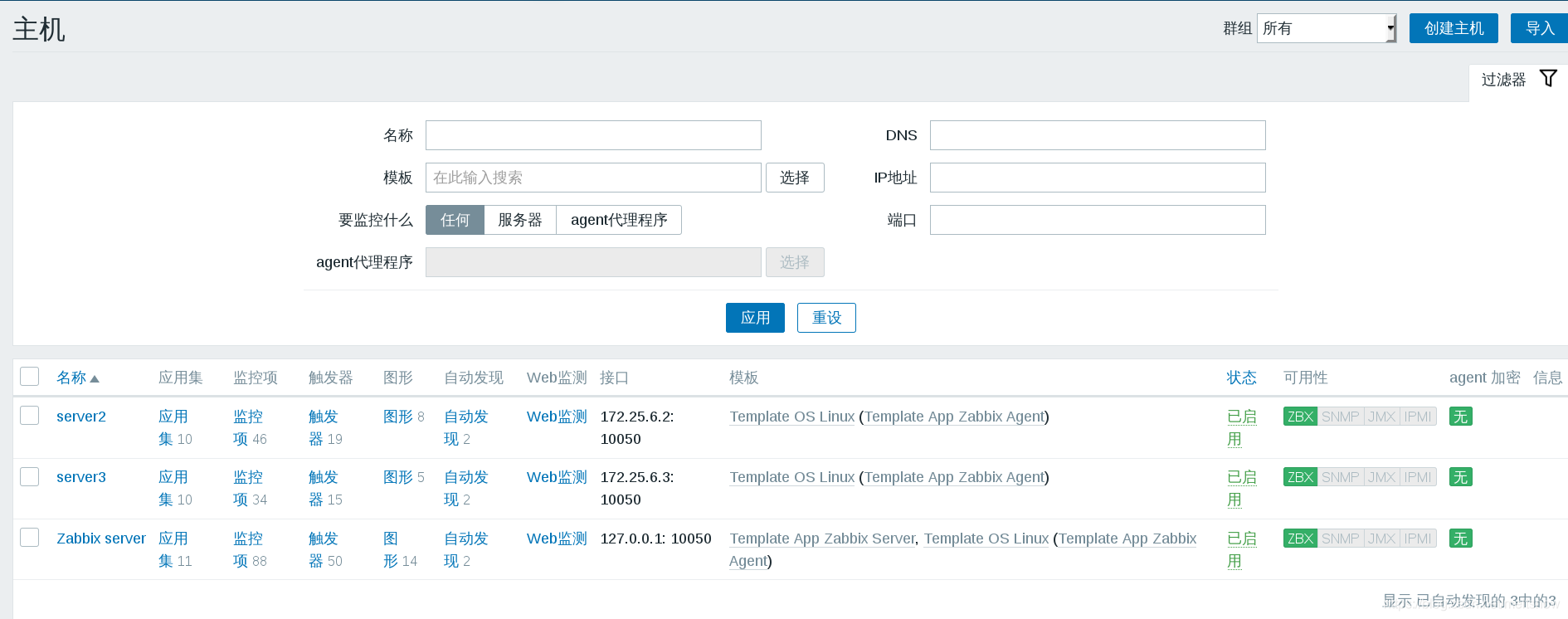The width and height of the screenshot is (1568, 619).
Task: Click ZBX availability badge for Zabbix server
Action: [1300, 539]
